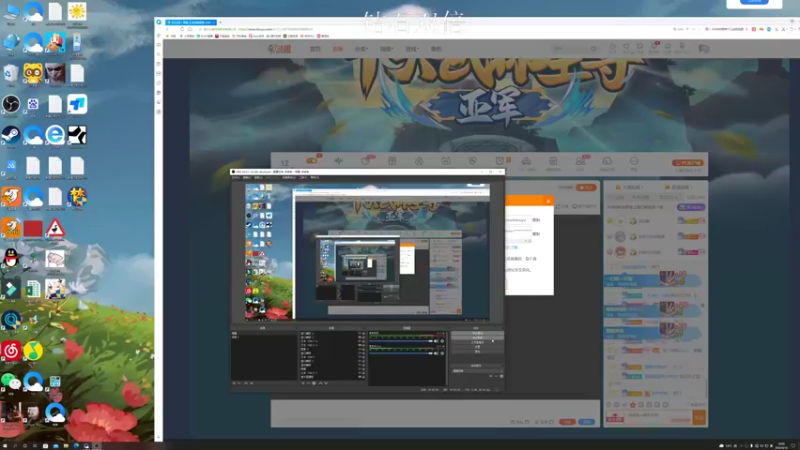The image size is (800, 450).
Task: Select the Recycle Bin desktop icon
Action: point(11,74)
